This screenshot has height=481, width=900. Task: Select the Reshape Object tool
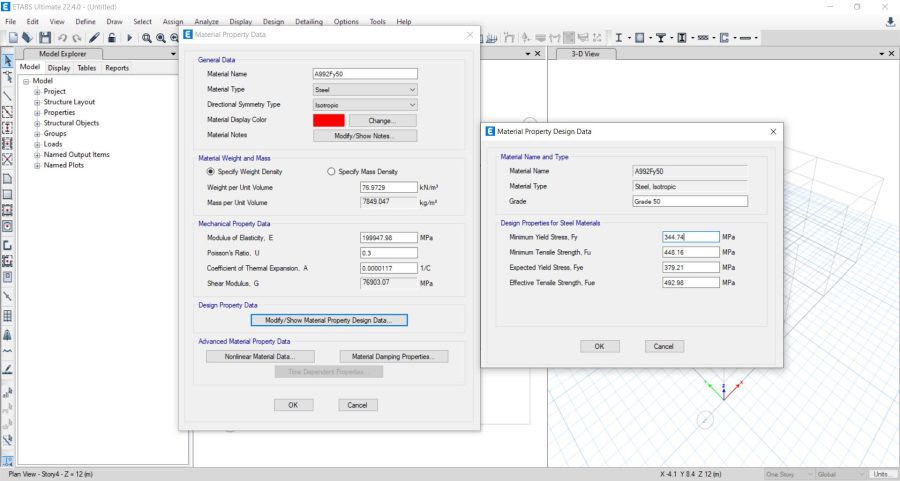coord(7,77)
